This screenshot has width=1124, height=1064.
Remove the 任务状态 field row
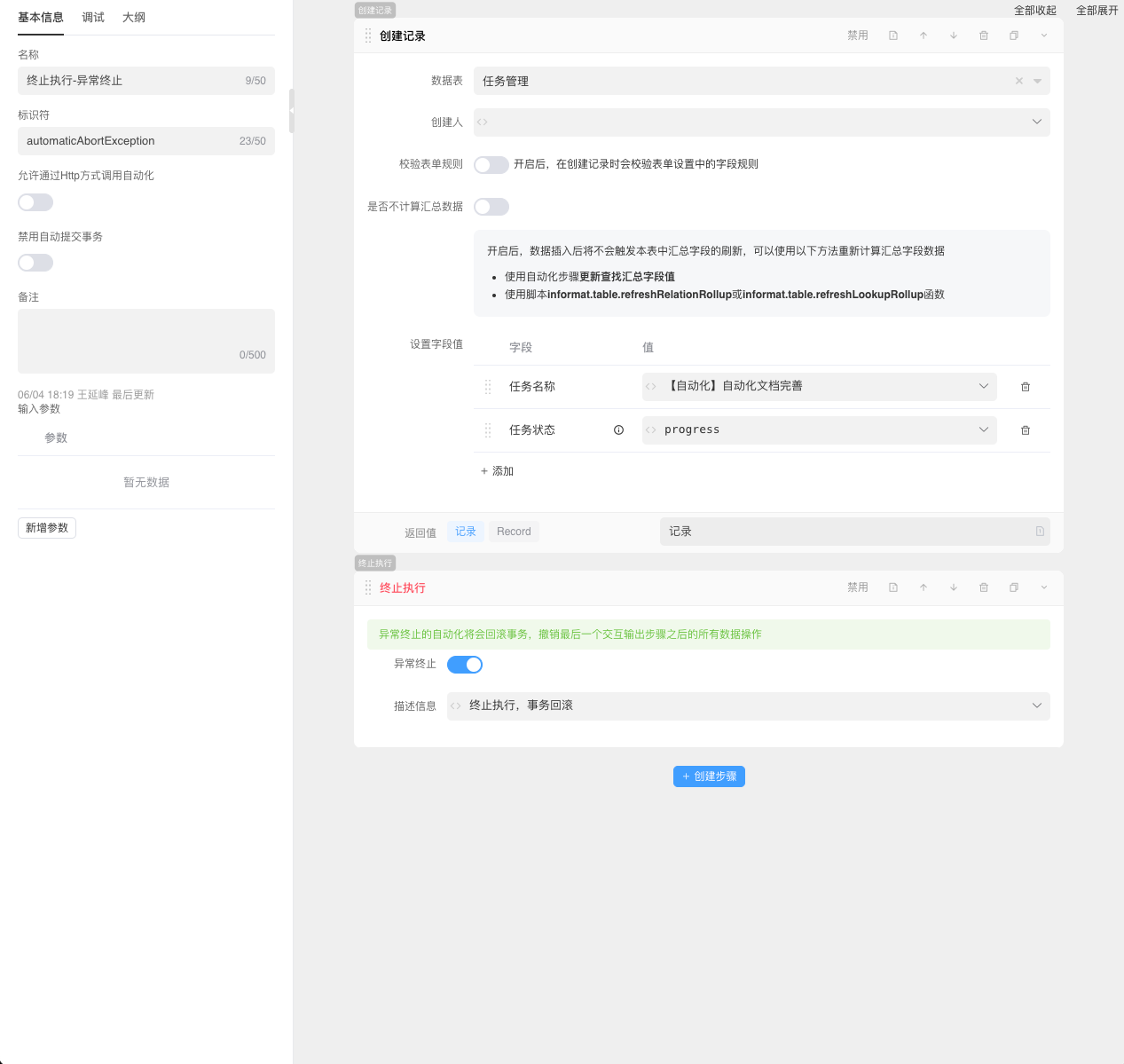[1026, 430]
